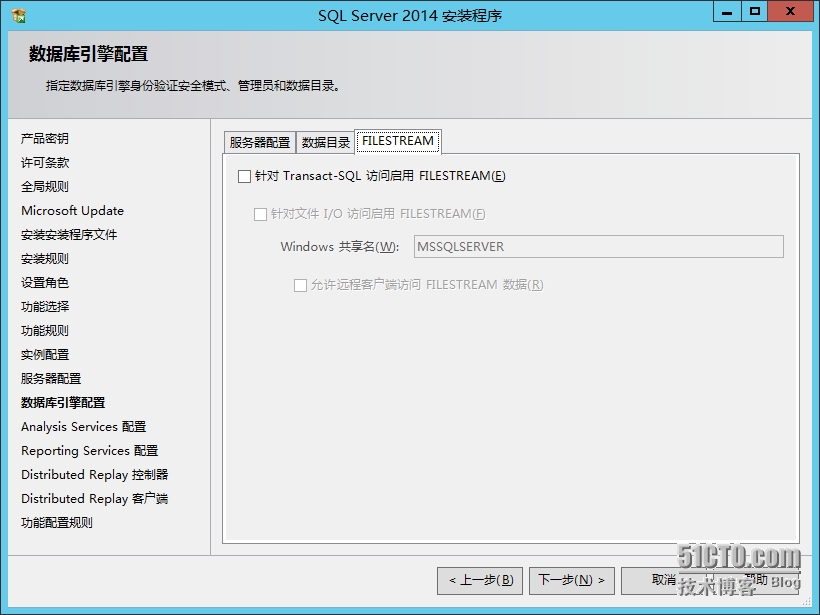Screen dimensions: 820x615
Task: Select 功能规则 step in sidebar
Action: [45, 331]
